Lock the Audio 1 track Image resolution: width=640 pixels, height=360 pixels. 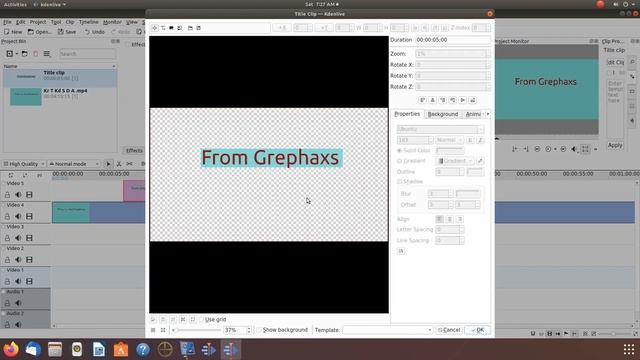(7, 303)
